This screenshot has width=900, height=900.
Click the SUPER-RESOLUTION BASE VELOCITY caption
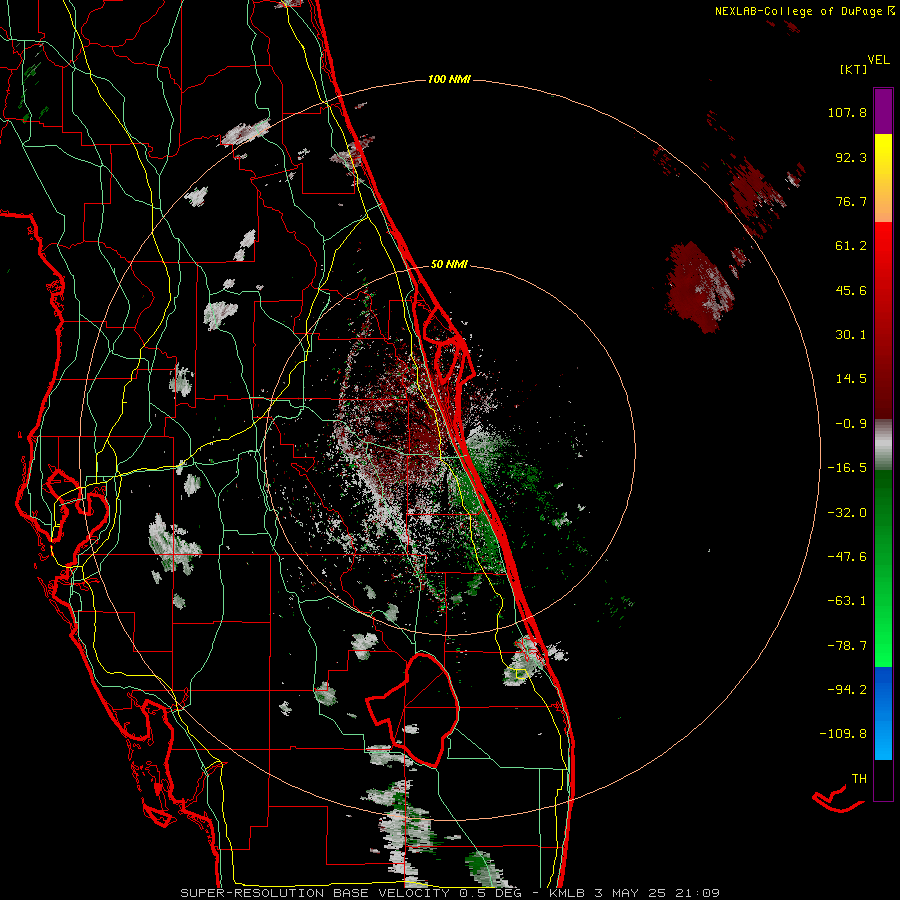coord(449,893)
